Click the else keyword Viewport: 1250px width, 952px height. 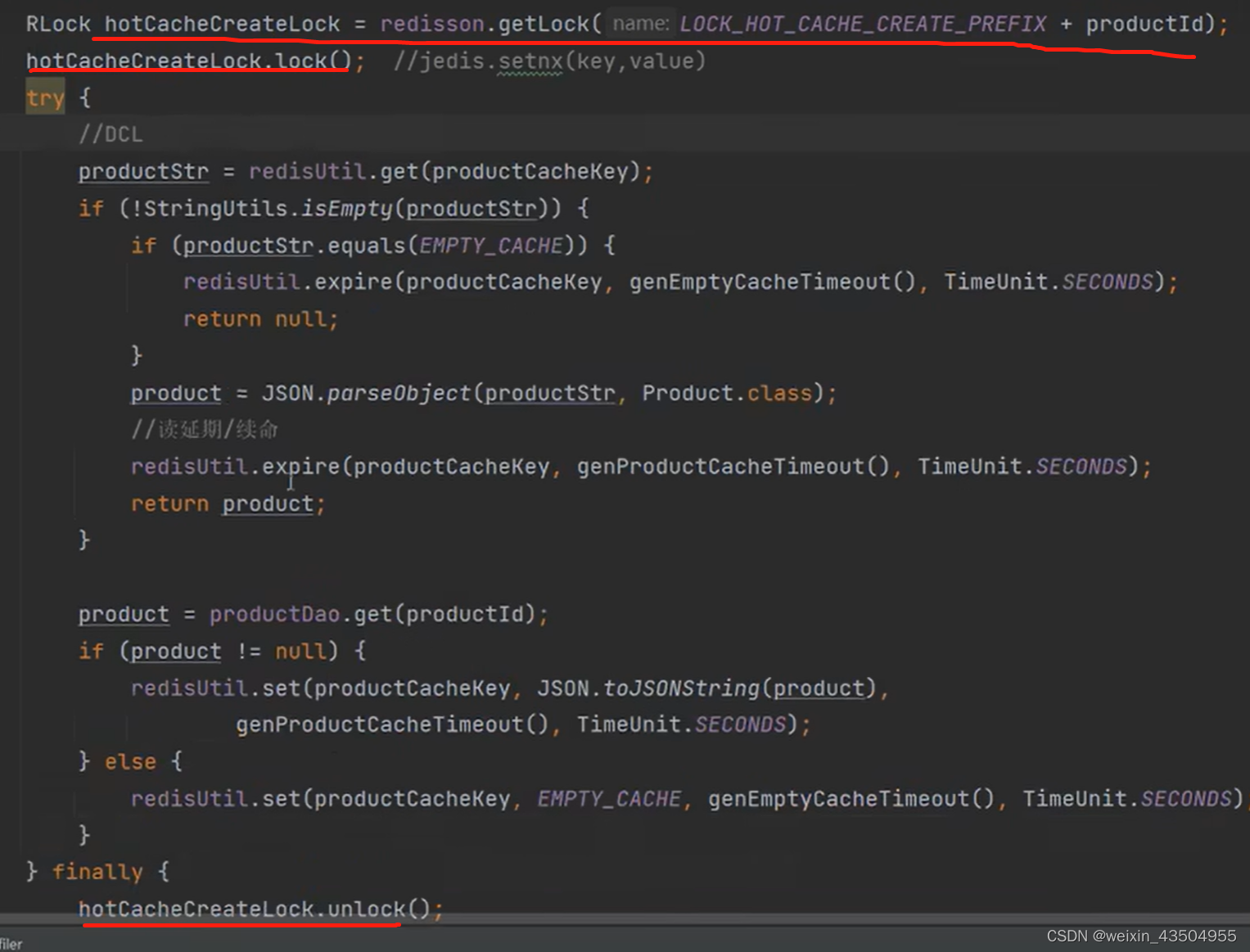pos(130,762)
